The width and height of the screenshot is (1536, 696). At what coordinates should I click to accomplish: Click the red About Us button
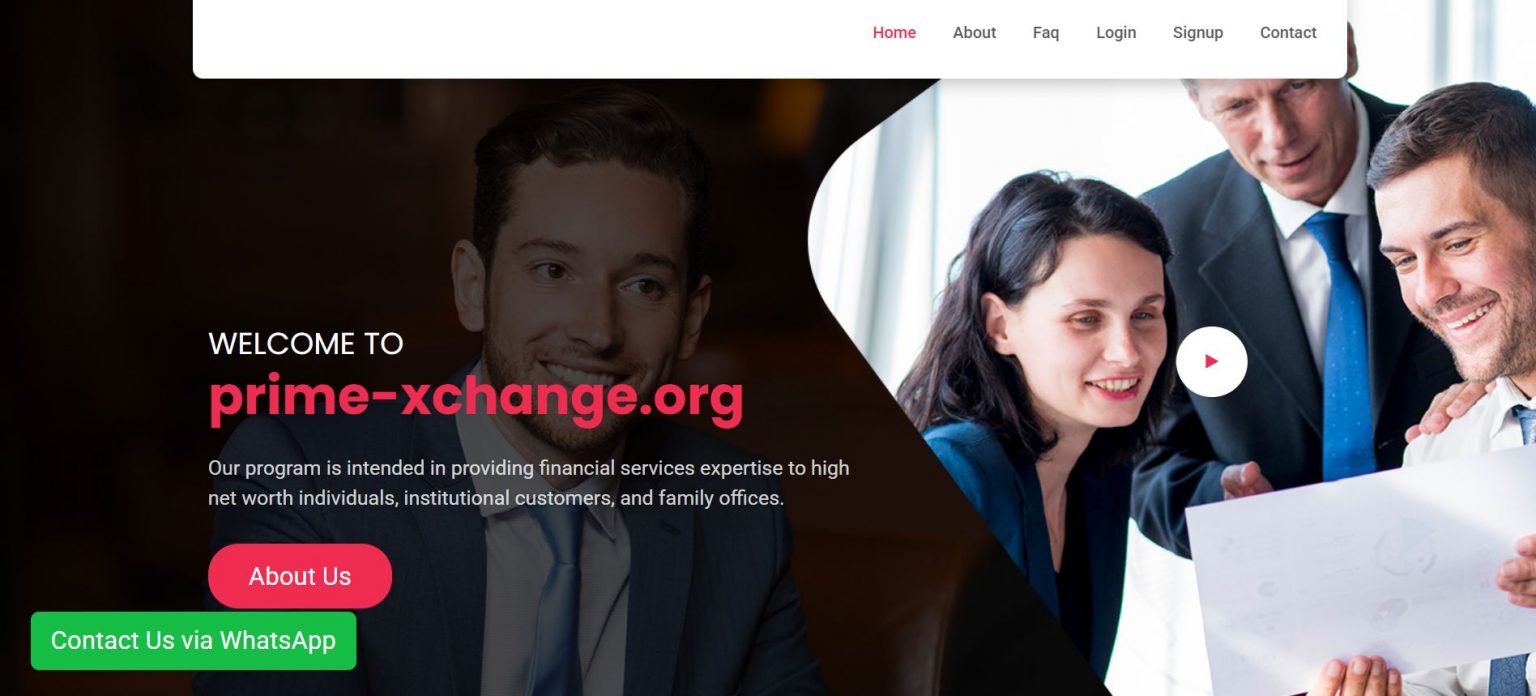[300, 576]
